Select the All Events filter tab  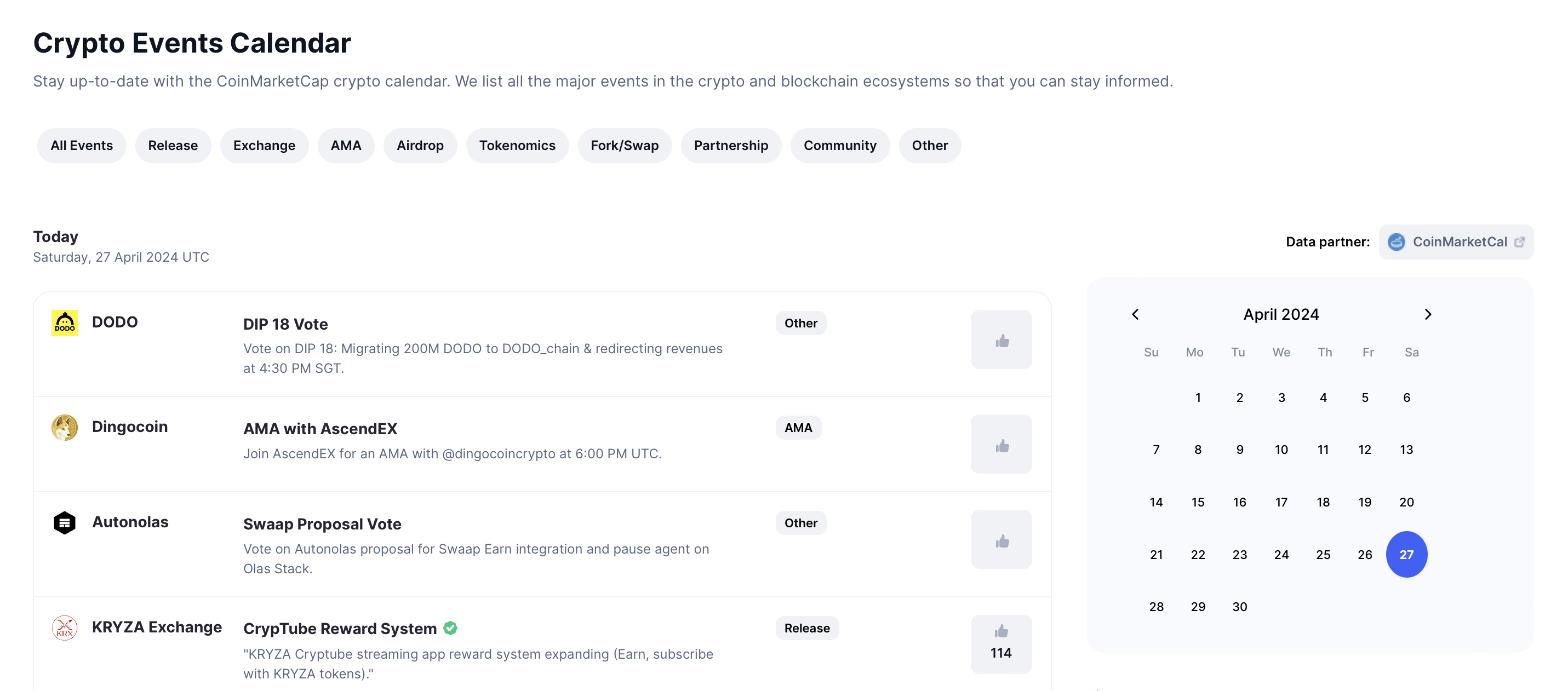pyautogui.click(x=82, y=145)
